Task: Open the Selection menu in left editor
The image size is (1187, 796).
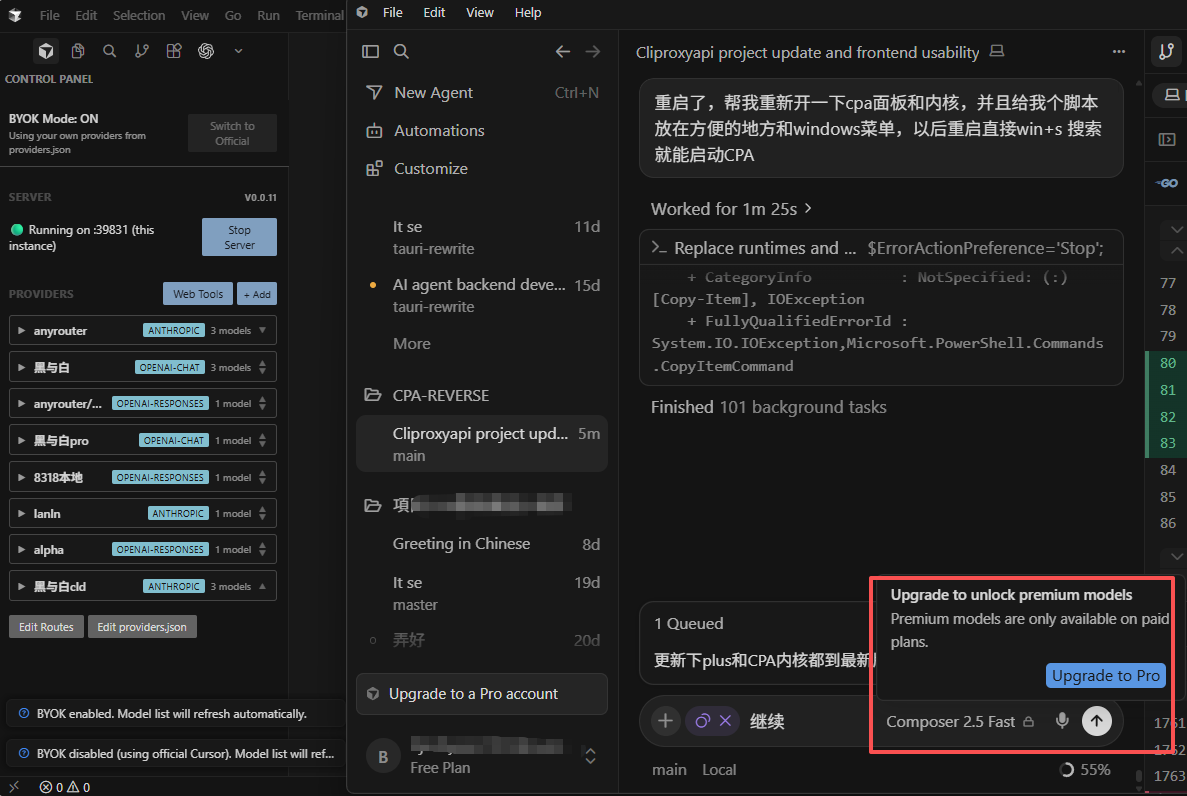Action: (139, 15)
